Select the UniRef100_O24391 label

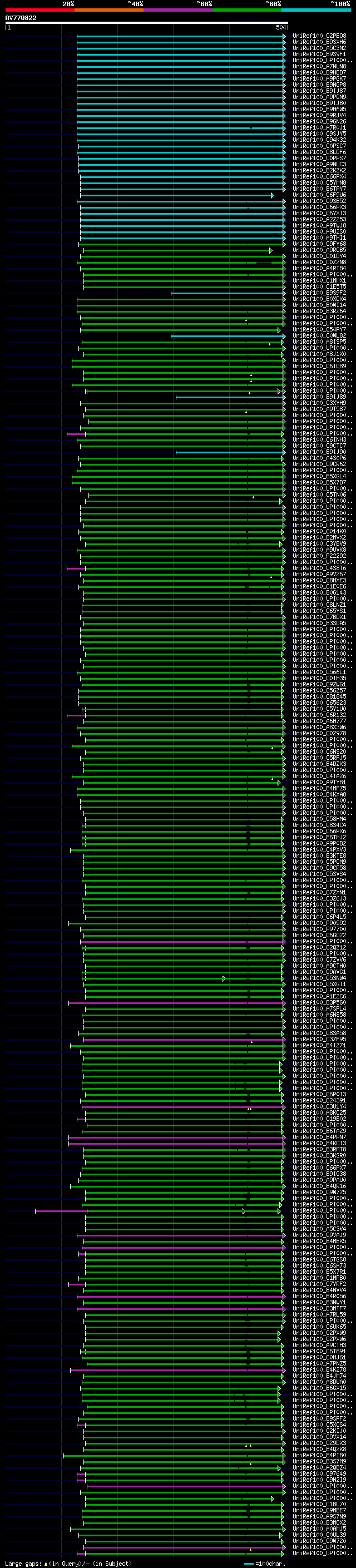click(x=319, y=1101)
